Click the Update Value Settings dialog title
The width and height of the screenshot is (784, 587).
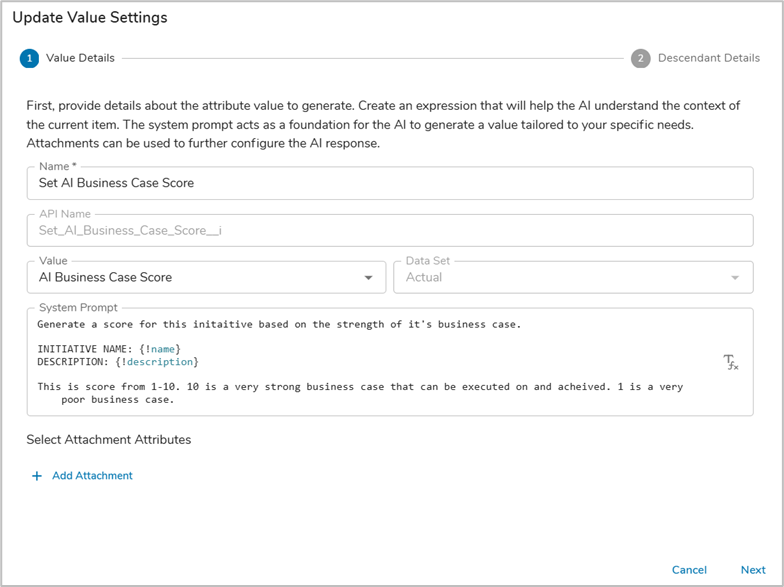(x=90, y=18)
